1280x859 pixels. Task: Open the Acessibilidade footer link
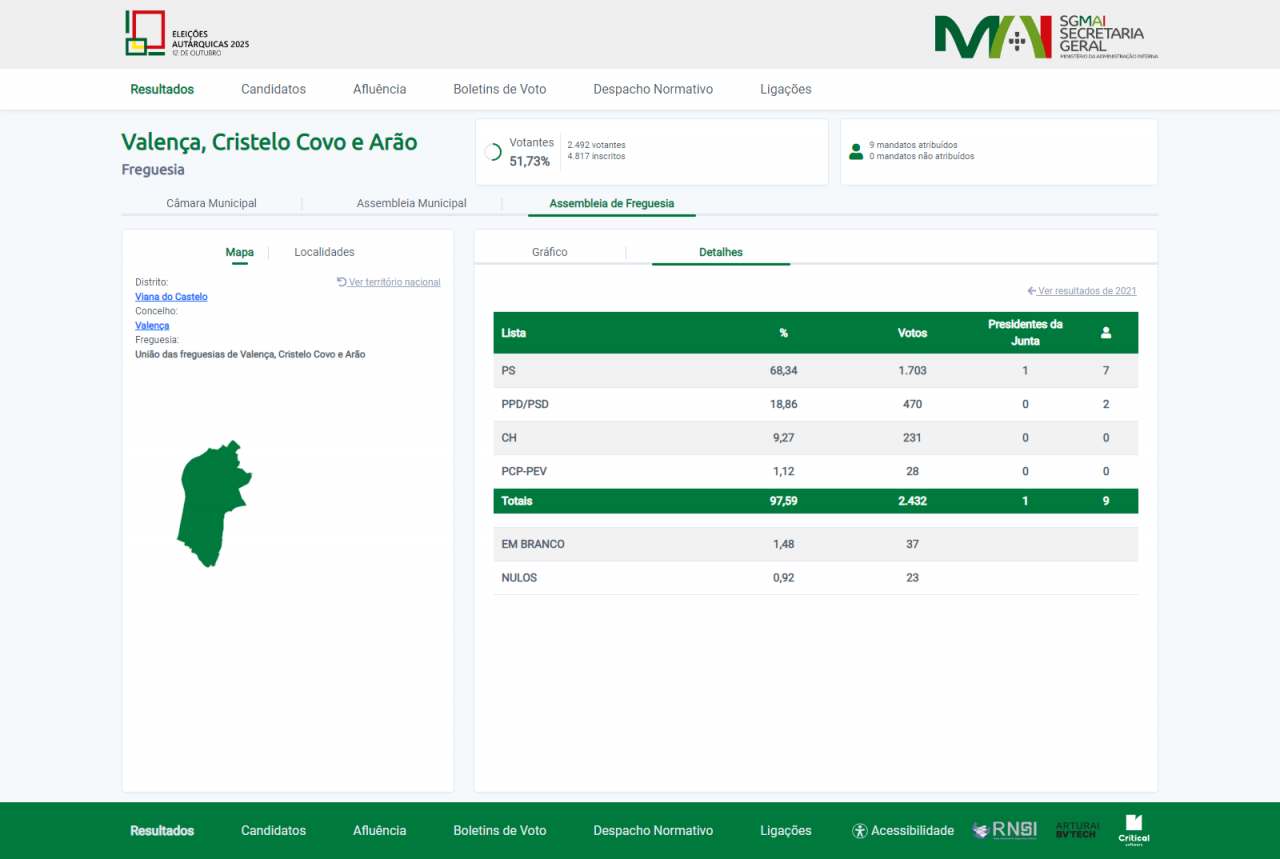click(902, 831)
